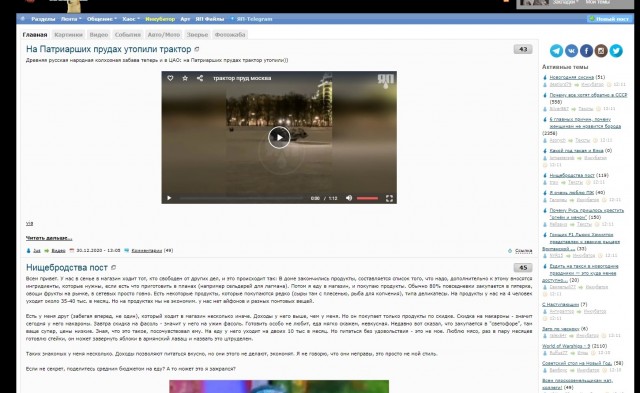Open the Telegram social icon
The image size is (640, 393).
[556, 51]
